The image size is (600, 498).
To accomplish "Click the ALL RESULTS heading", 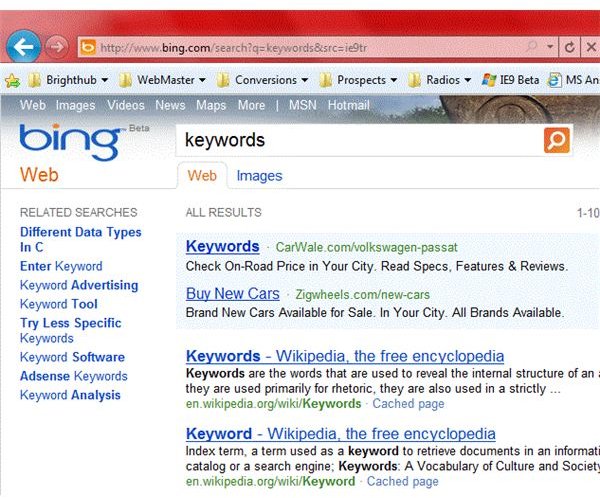I will coord(223,212).
